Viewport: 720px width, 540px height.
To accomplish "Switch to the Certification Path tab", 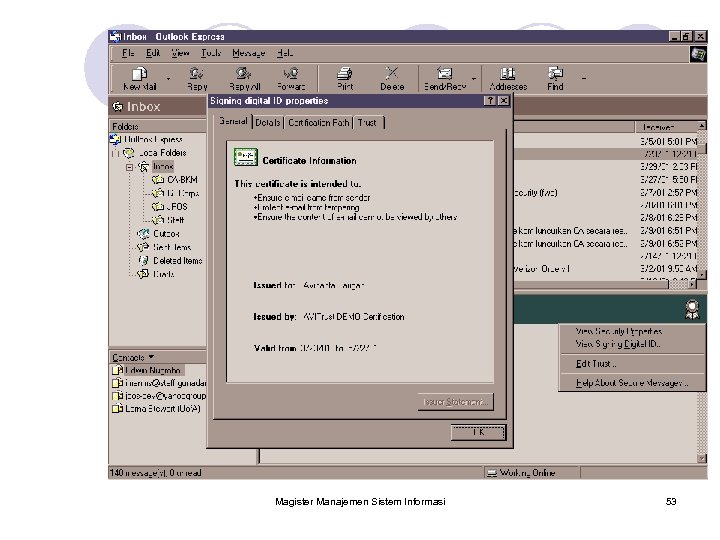I will point(319,123).
